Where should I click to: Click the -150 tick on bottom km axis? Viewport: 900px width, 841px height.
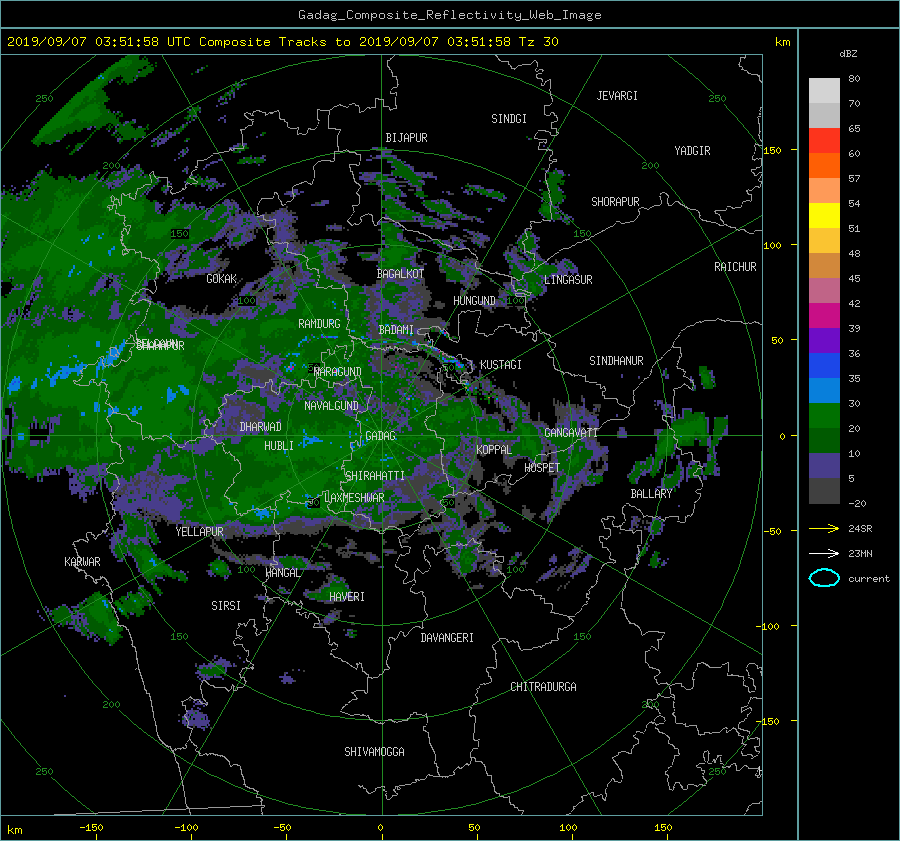click(x=91, y=827)
